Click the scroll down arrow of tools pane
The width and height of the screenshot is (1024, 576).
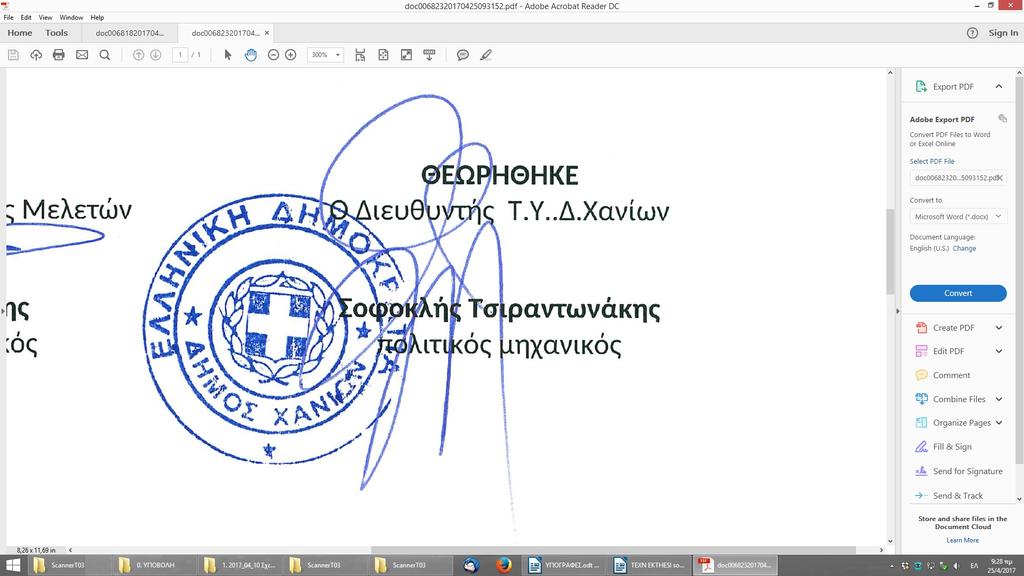1019,499
